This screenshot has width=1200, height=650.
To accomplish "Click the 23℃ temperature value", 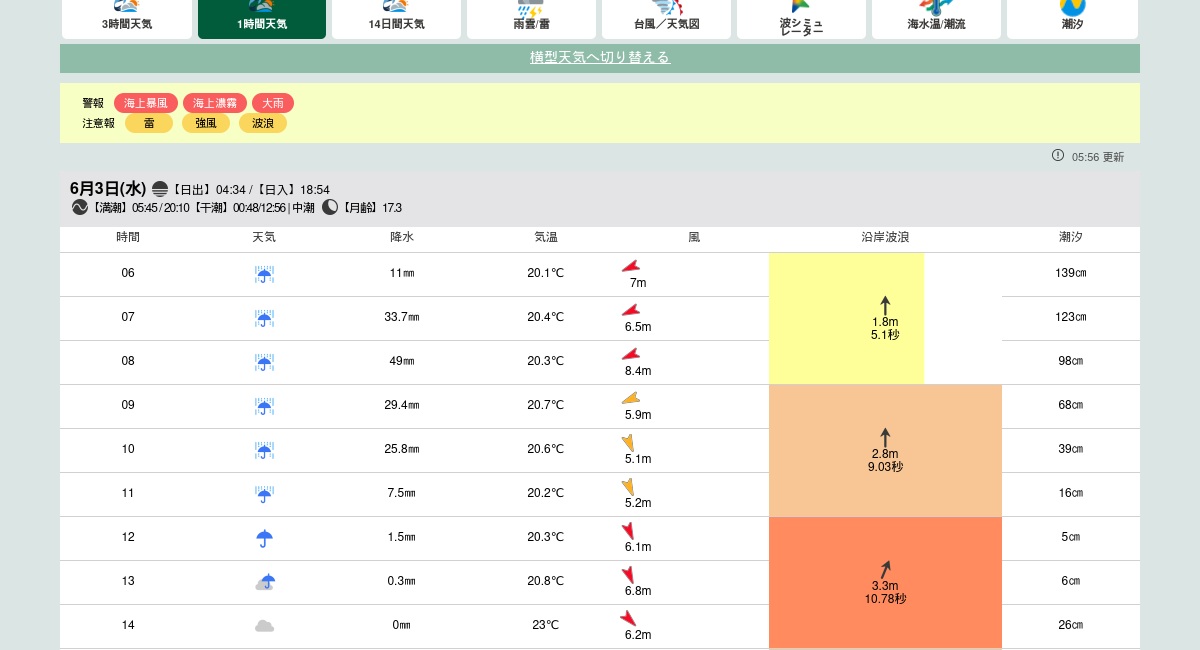I will (x=546, y=626).
